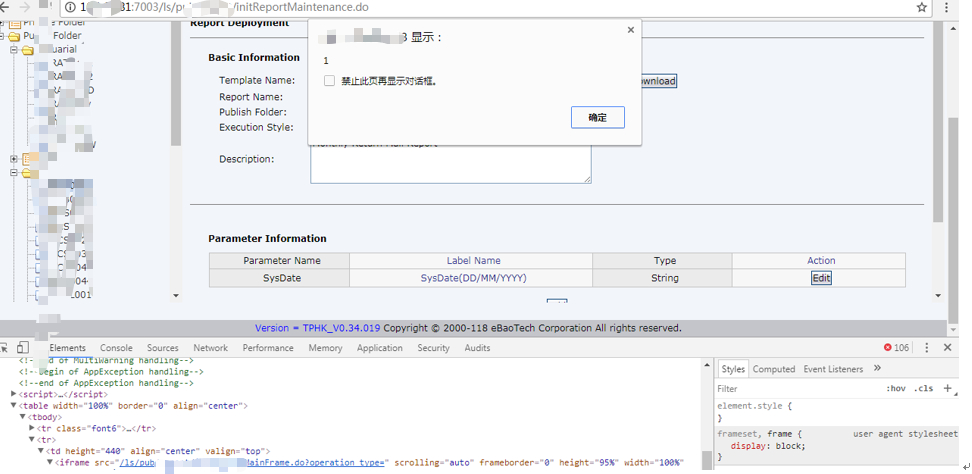Click the Version = TPHK_V0.34.019 footer text
Image resolution: width=972 pixels, height=474 pixels.
pos(317,328)
